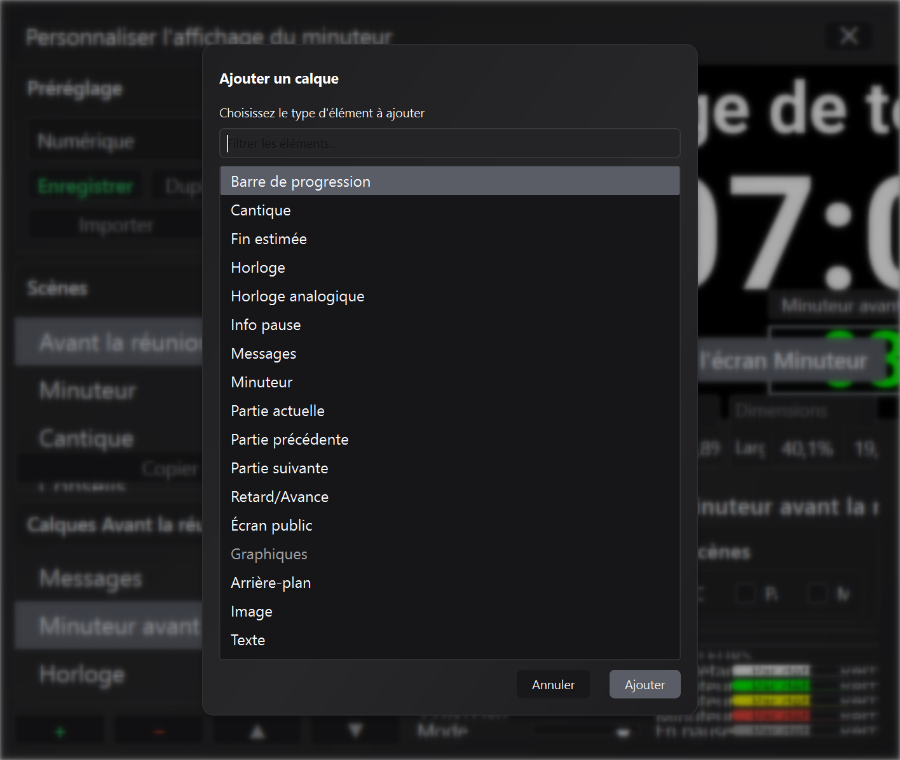Choose Fin estimée from the list

[x=449, y=239]
